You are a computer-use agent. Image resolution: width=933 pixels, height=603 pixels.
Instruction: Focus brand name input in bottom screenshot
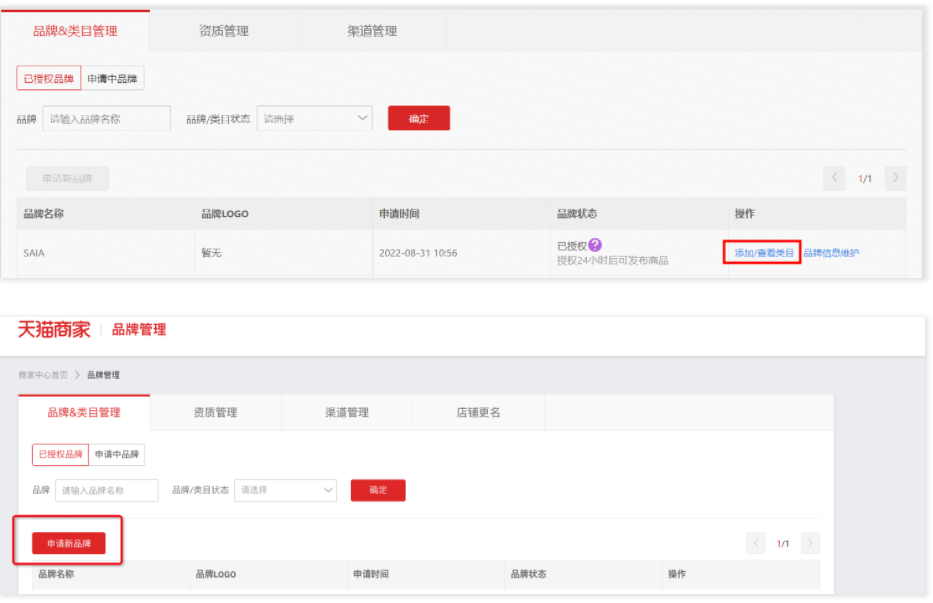click(x=106, y=490)
